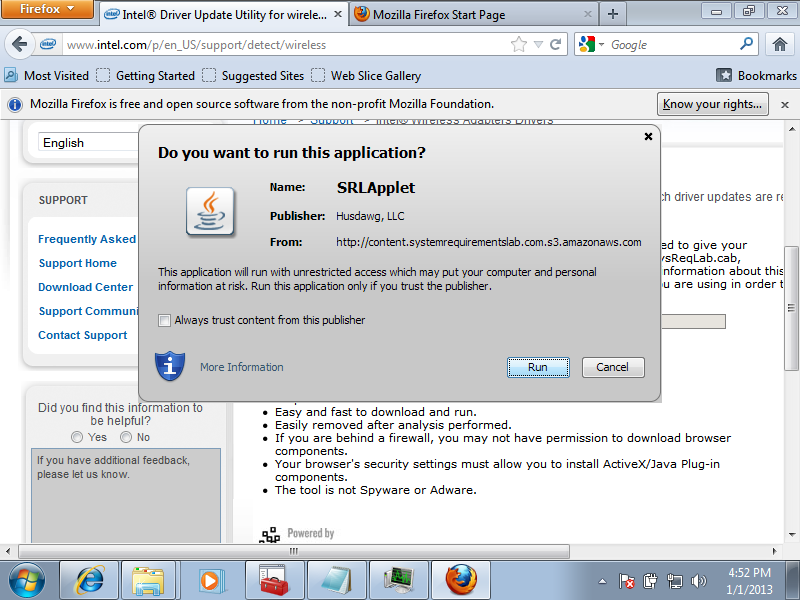Click the scroll down arrow
Image resolution: width=800 pixels, height=600 pixels.
[x=791, y=535]
